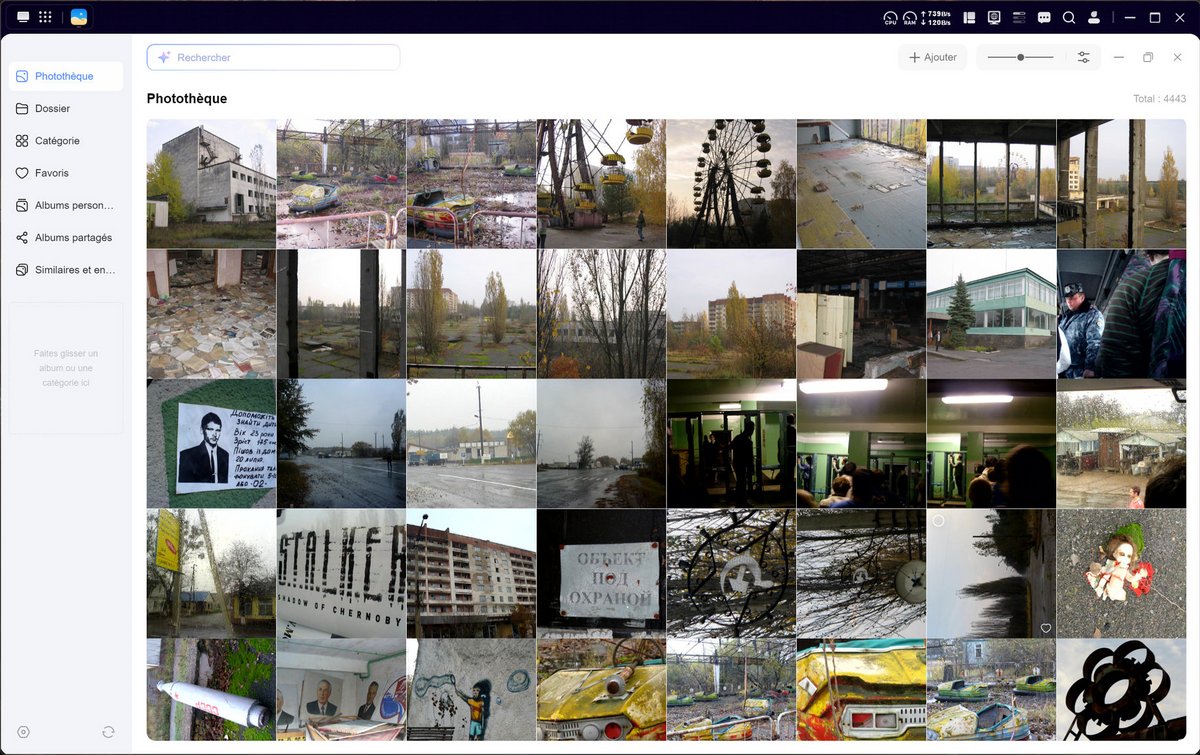
Task: Open the scattered books on floor photo
Action: (211, 314)
